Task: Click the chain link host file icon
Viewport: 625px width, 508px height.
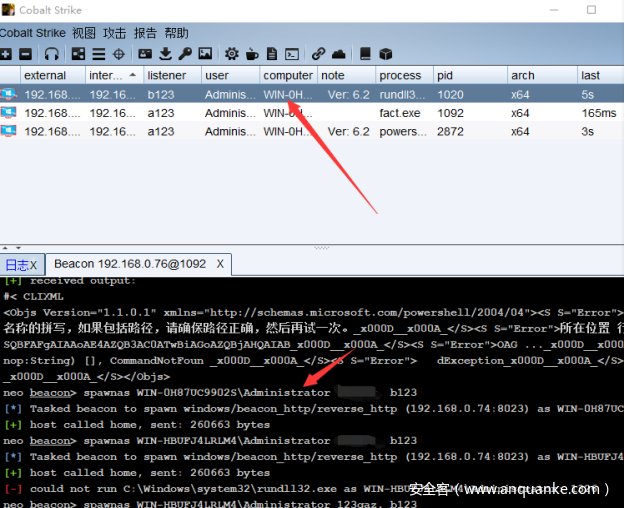Action: click(318, 54)
